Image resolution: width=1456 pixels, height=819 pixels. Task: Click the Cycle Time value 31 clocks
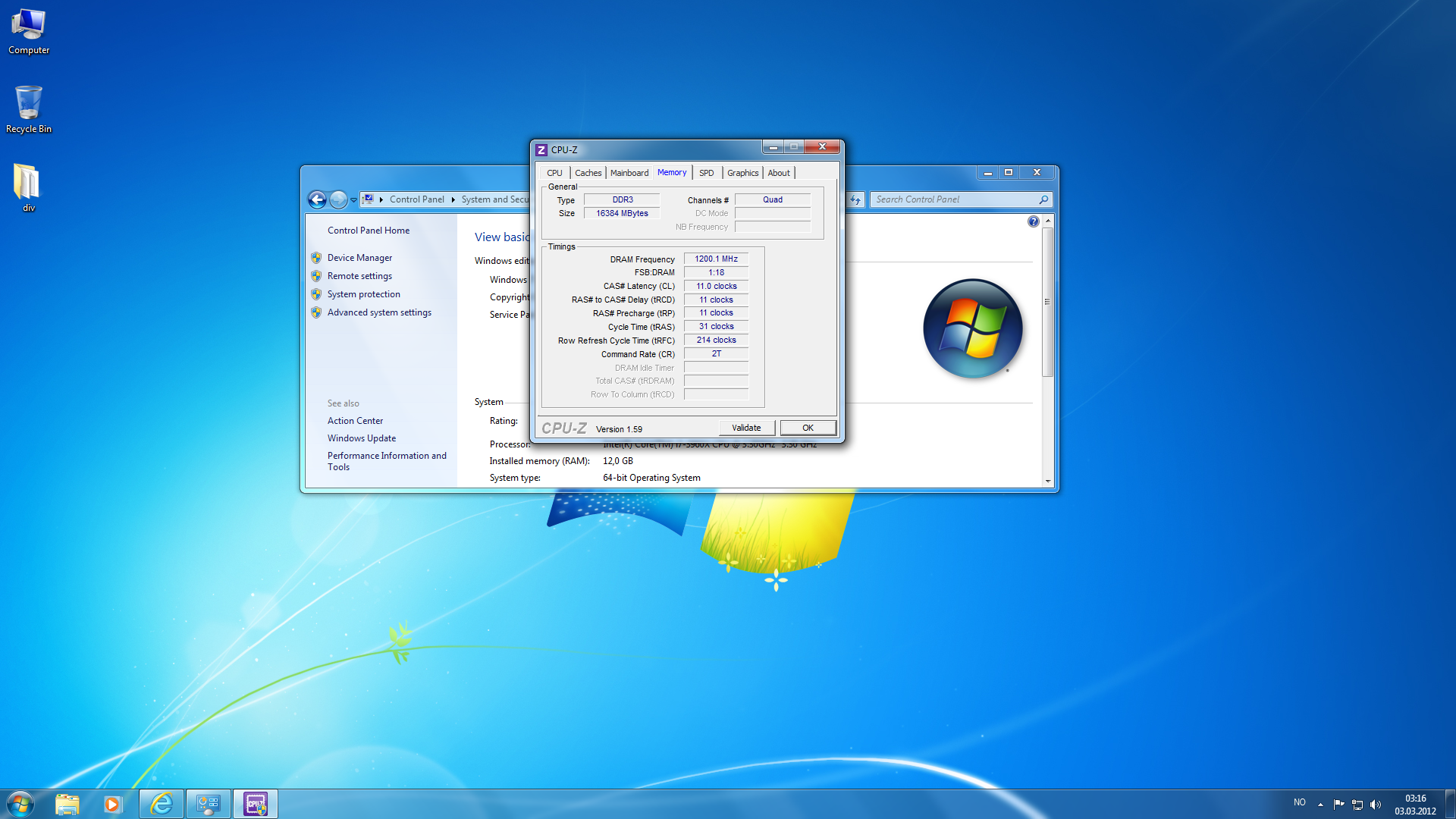[716, 327]
